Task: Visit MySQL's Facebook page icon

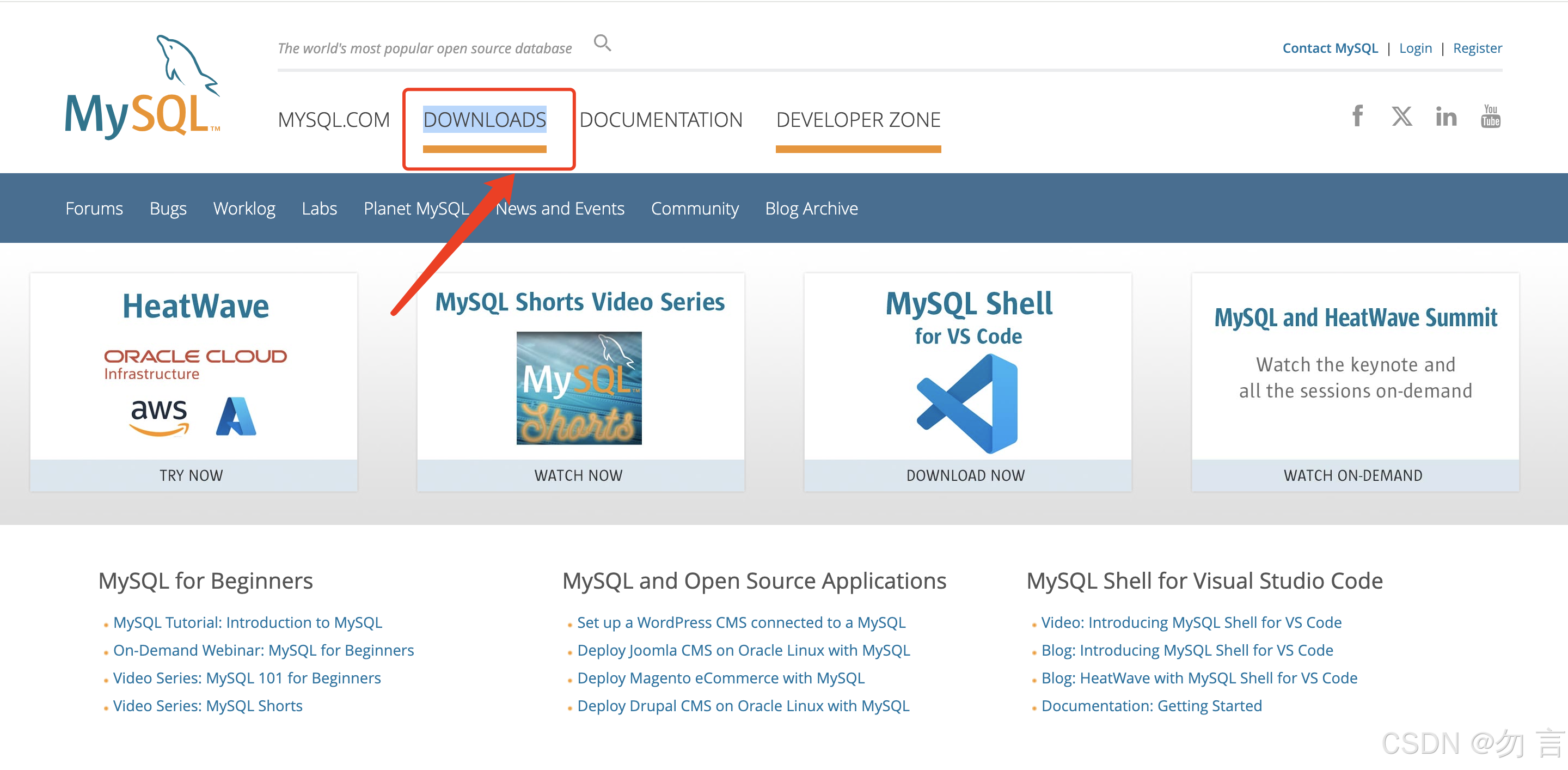Action: [x=1357, y=115]
